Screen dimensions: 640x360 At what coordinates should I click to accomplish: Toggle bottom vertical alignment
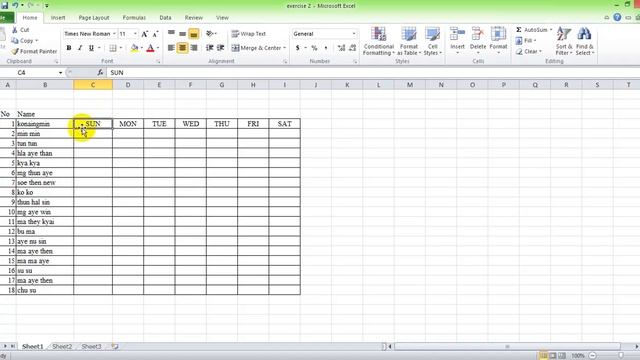(194, 34)
